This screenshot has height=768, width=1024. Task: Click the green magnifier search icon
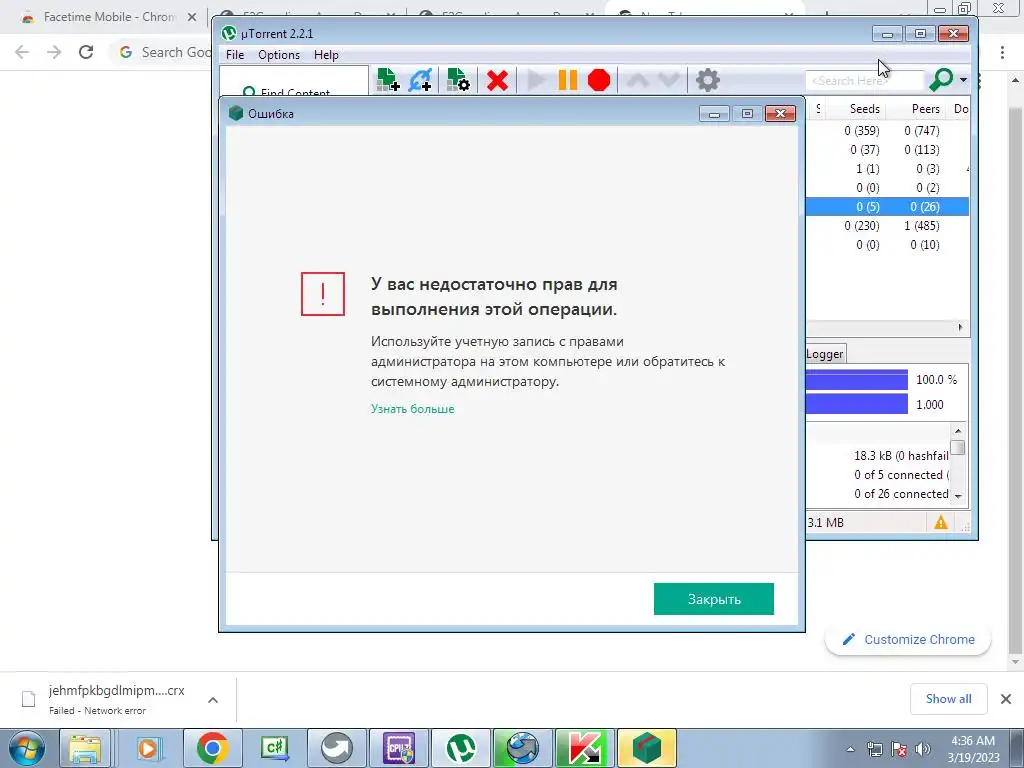coord(941,80)
